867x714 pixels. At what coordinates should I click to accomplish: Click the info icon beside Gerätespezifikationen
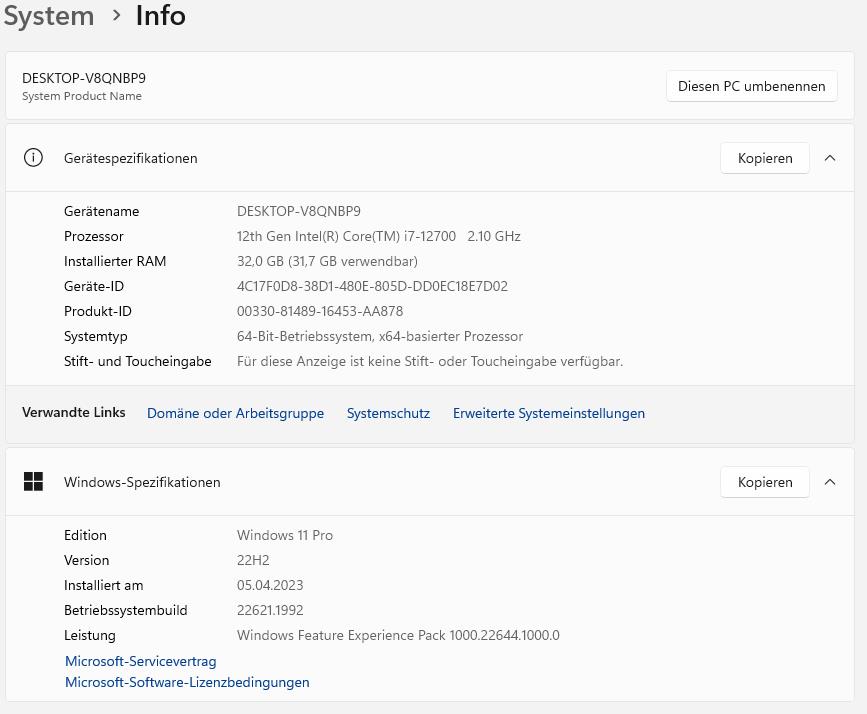pyautogui.click(x=33, y=158)
